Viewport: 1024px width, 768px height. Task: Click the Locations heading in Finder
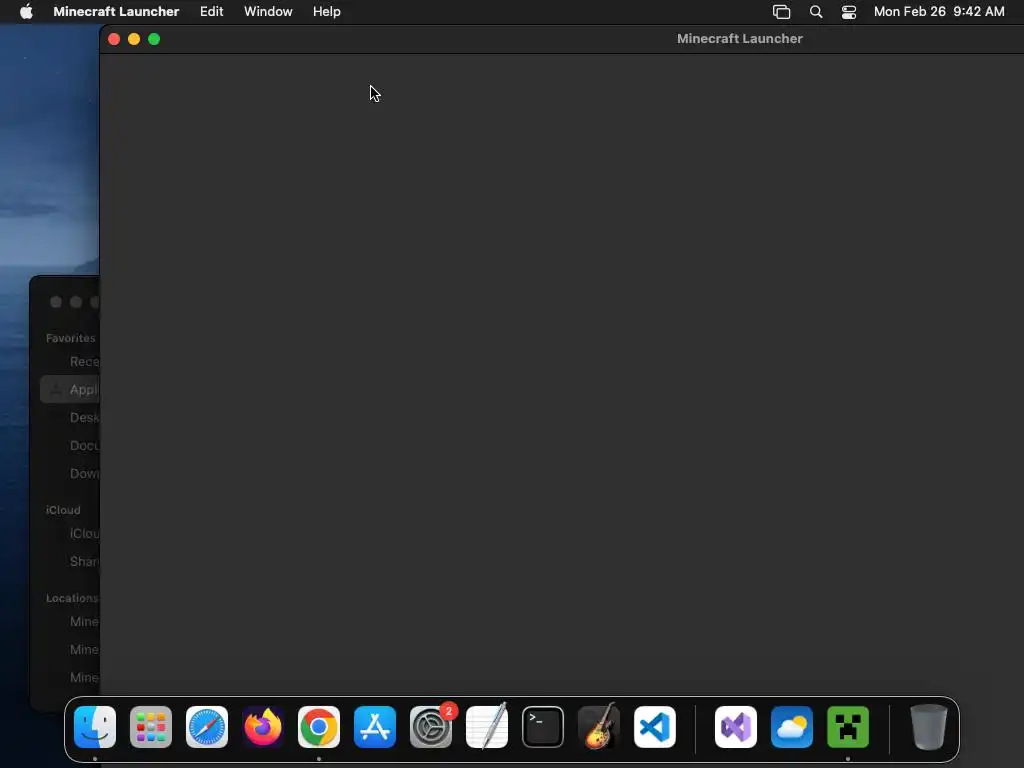[72, 598]
